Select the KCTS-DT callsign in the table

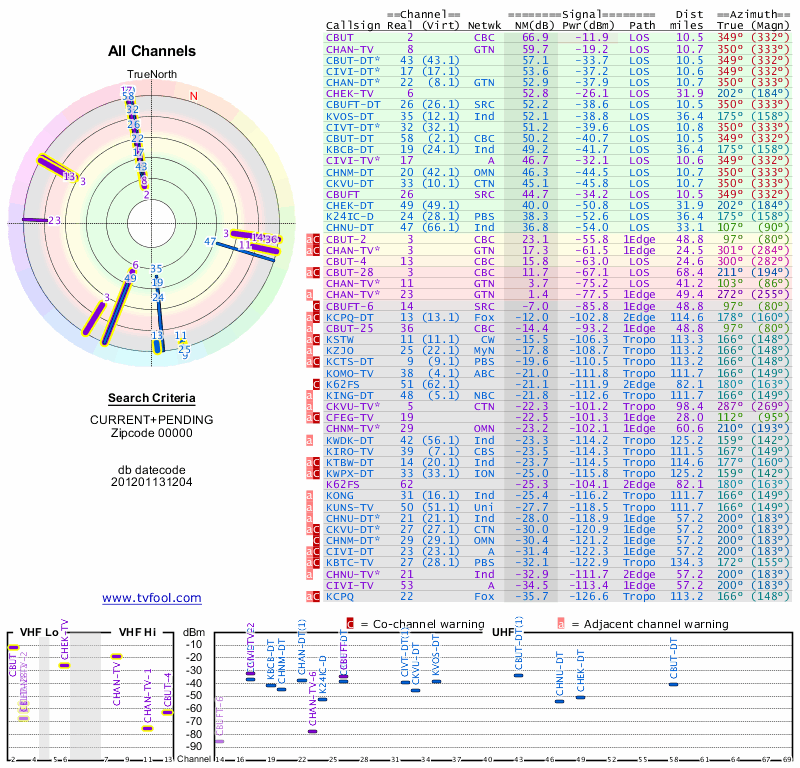(350, 362)
